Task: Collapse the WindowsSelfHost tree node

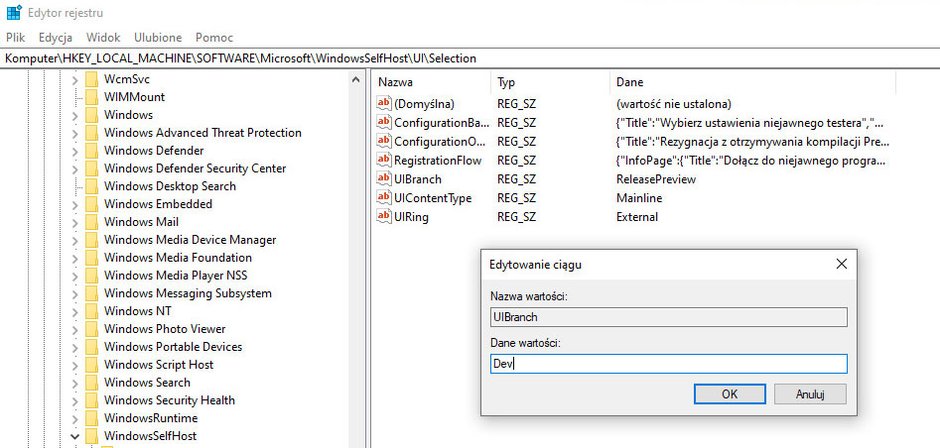Action: (x=75, y=436)
